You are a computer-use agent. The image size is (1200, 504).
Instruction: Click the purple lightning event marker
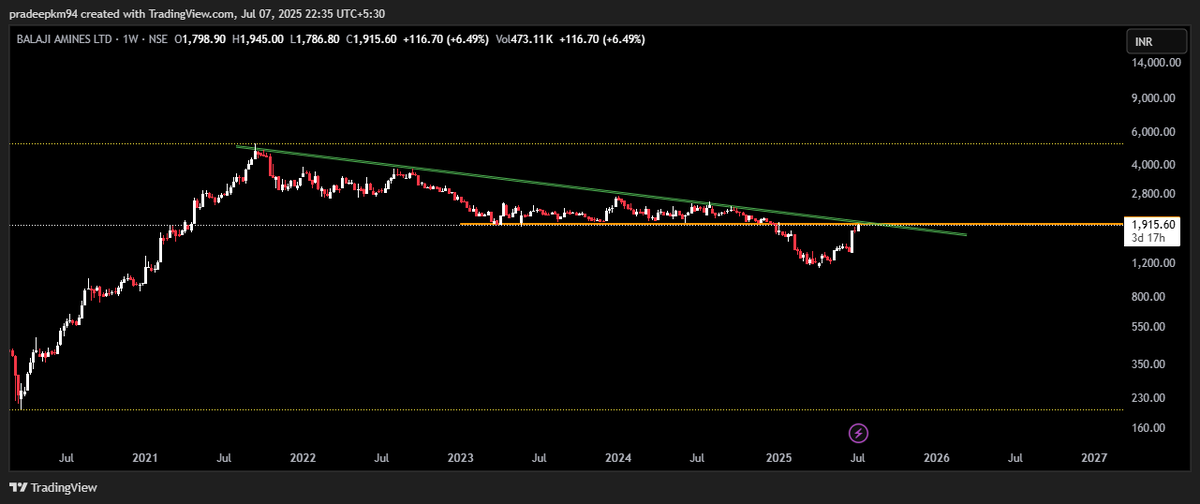pyautogui.click(x=858, y=433)
